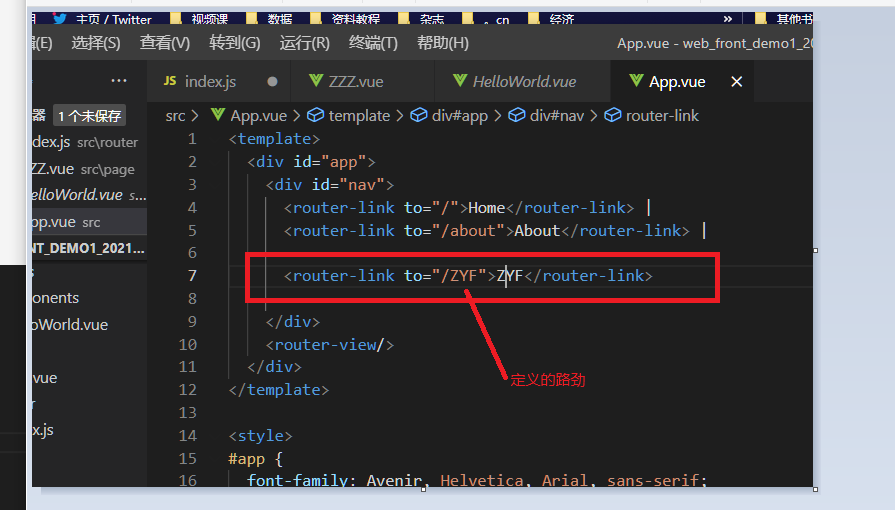
Task: Click the </template> closing tag
Action: click(279, 389)
